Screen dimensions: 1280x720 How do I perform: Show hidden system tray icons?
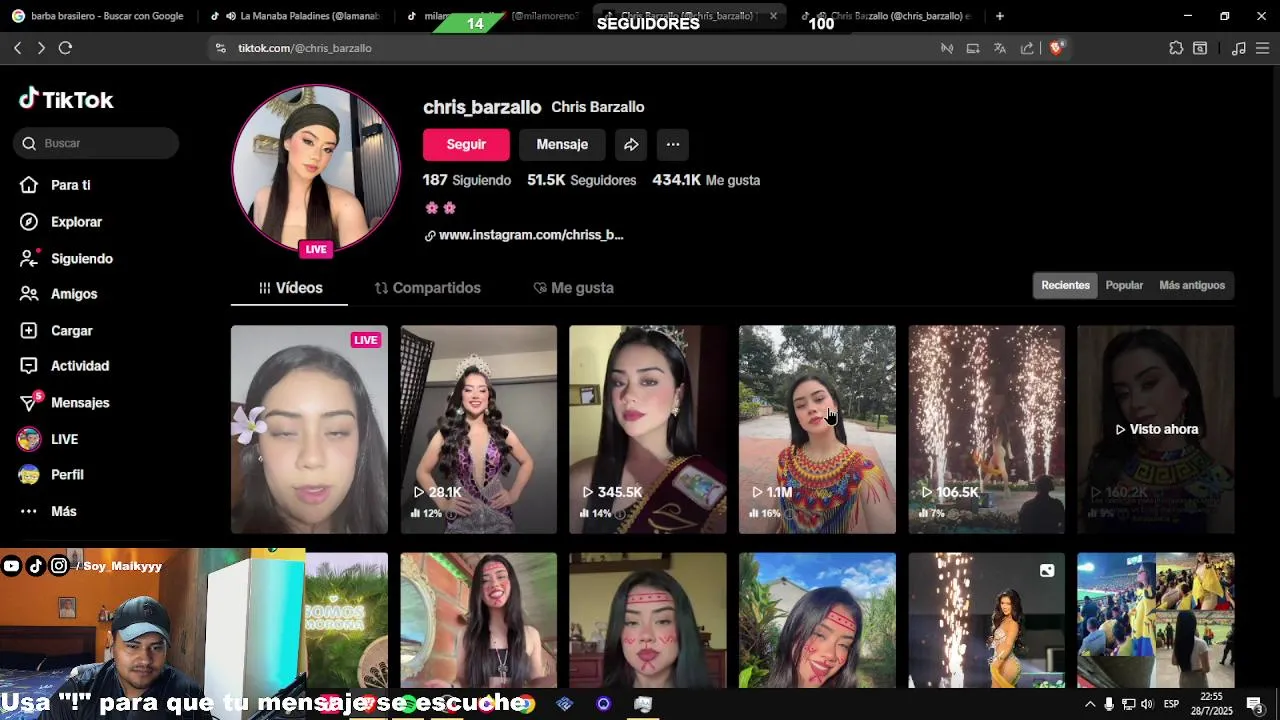point(1090,704)
